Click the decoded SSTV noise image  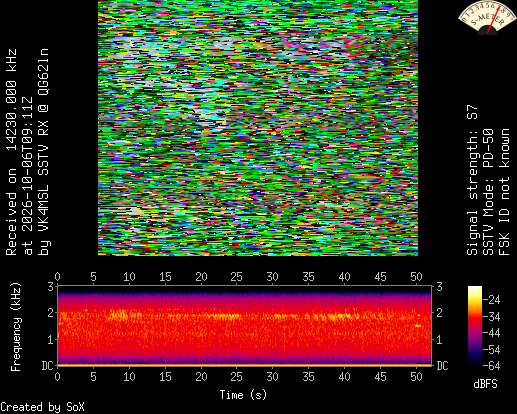(258, 128)
